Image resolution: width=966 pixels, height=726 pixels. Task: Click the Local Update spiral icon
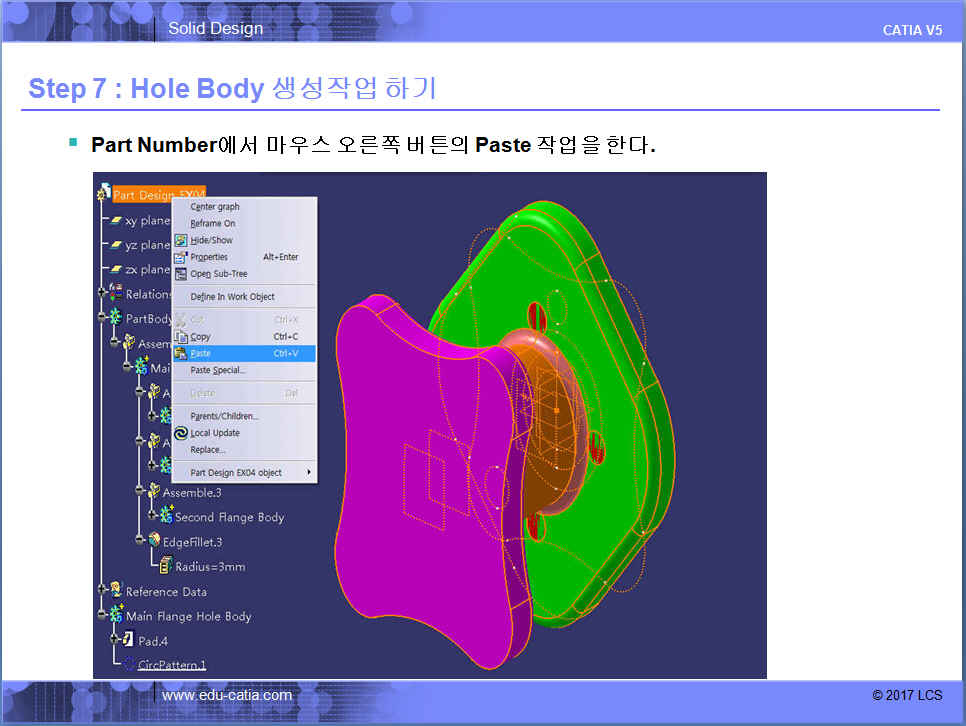coord(181,433)
